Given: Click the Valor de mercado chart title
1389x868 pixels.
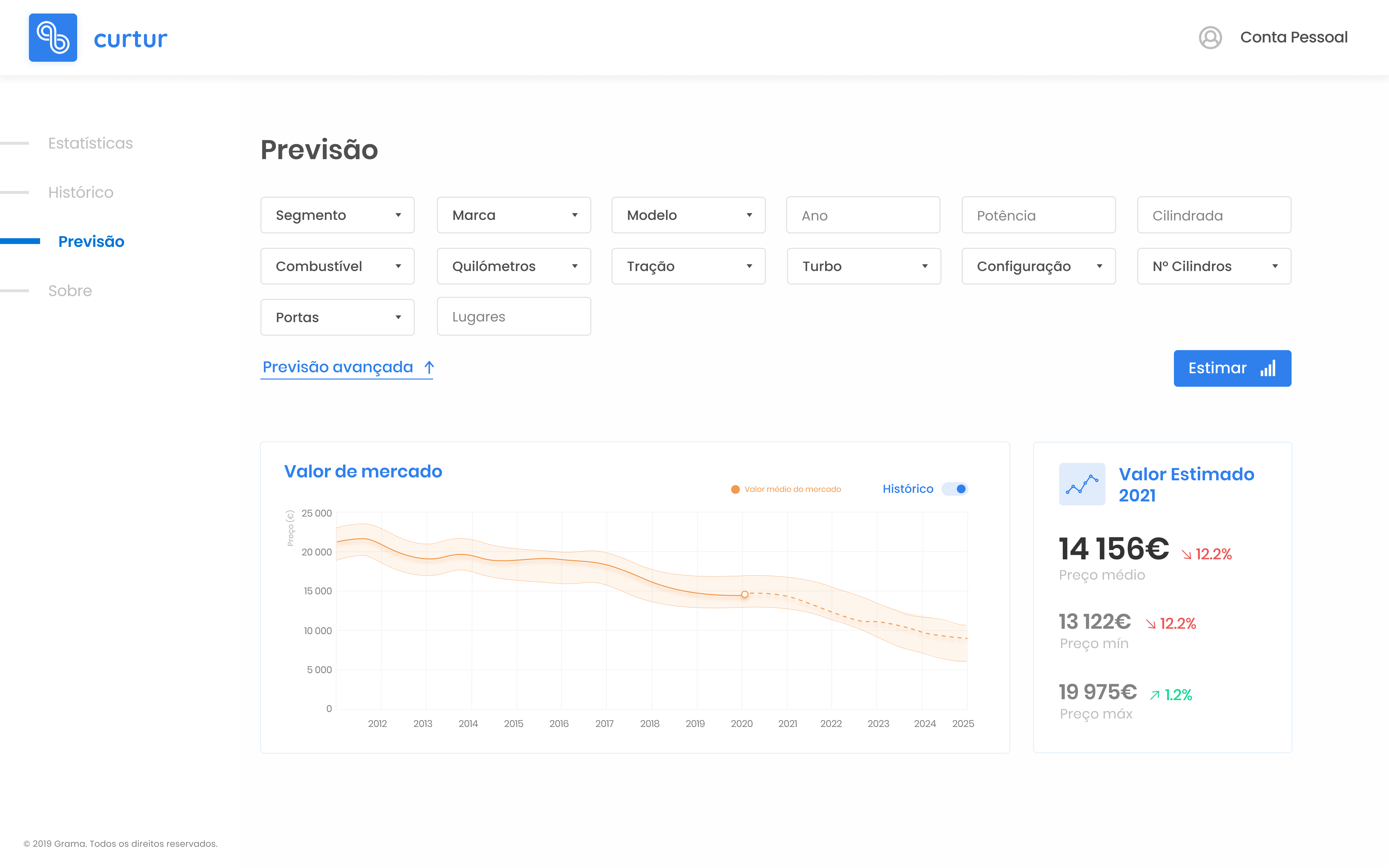Looking at the screenshot, I should 363,471.
